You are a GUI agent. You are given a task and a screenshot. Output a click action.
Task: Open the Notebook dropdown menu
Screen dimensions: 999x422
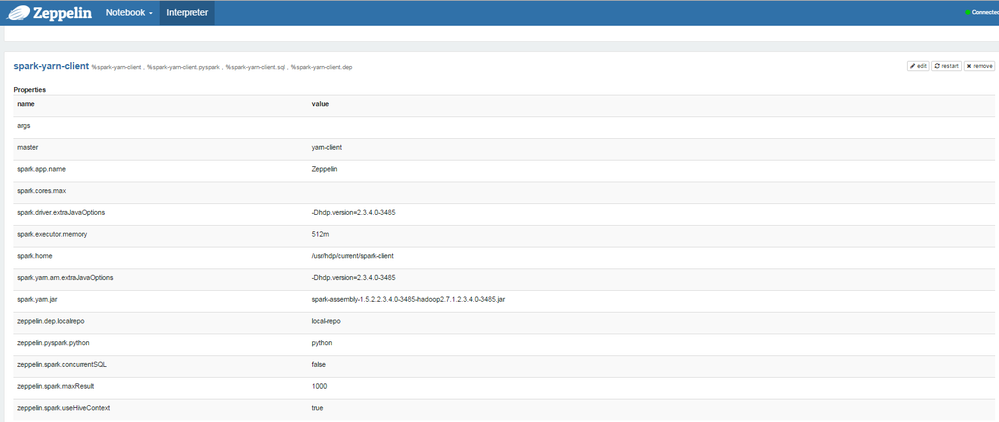coord(129,13)
